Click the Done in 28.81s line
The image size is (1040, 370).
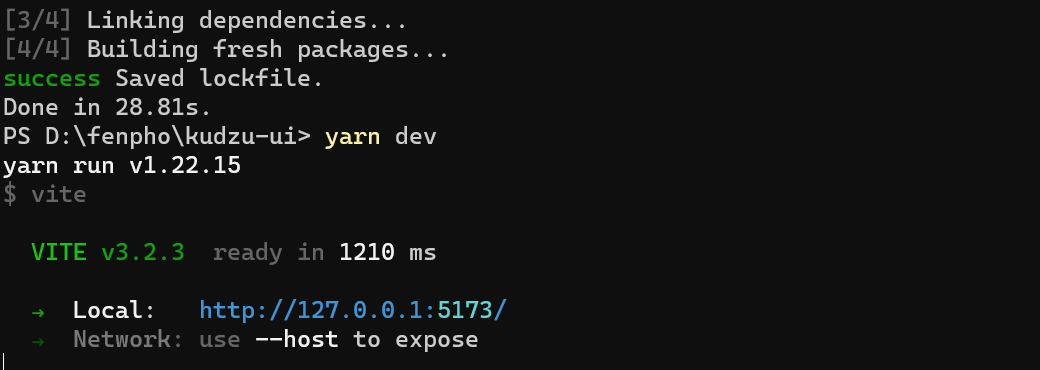tap(107, 107)
